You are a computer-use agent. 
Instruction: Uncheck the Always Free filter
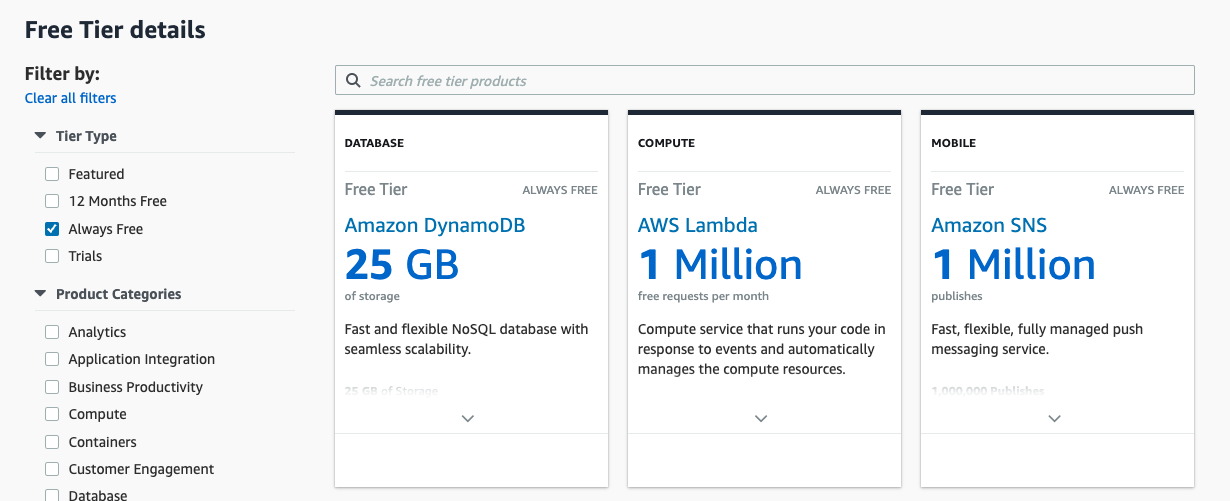(52, 229)
